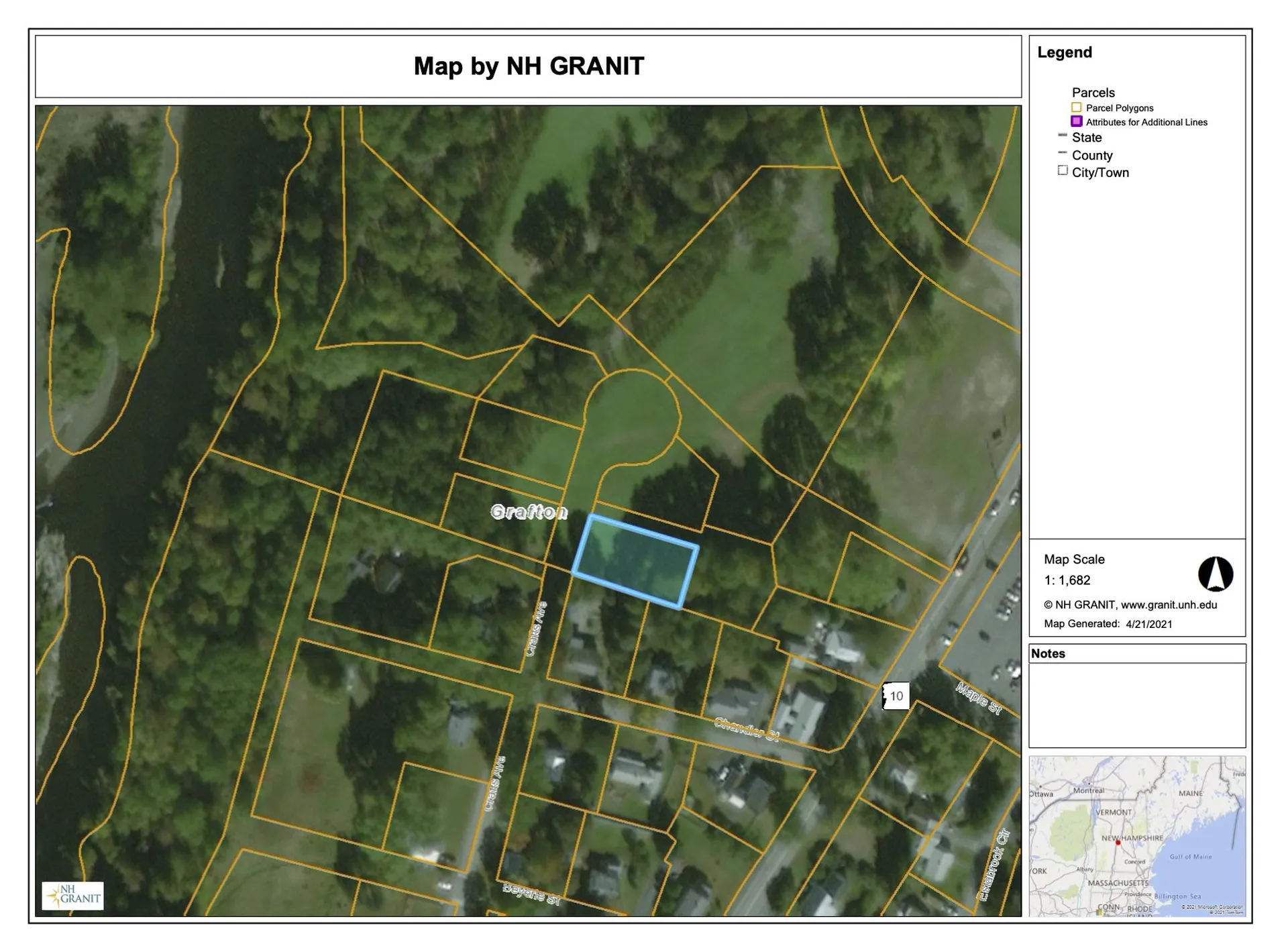This screenshot has height=952, width=1288.
Task: Click the County legend label
Action: (x=1092, y=155)
